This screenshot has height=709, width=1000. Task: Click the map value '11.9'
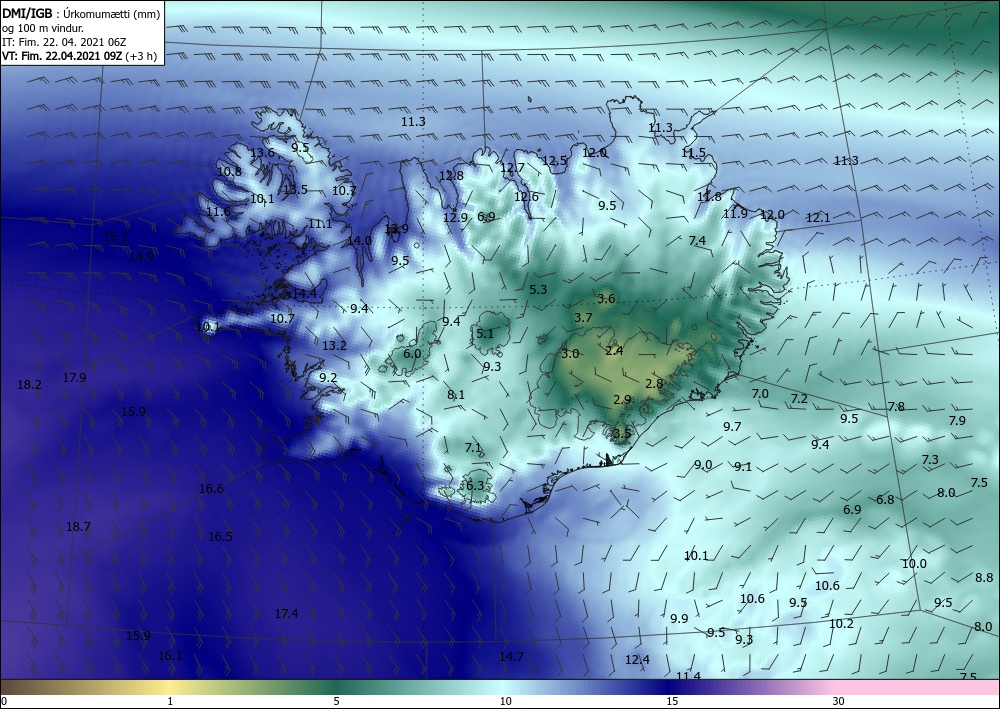click(x=735, y=214)
